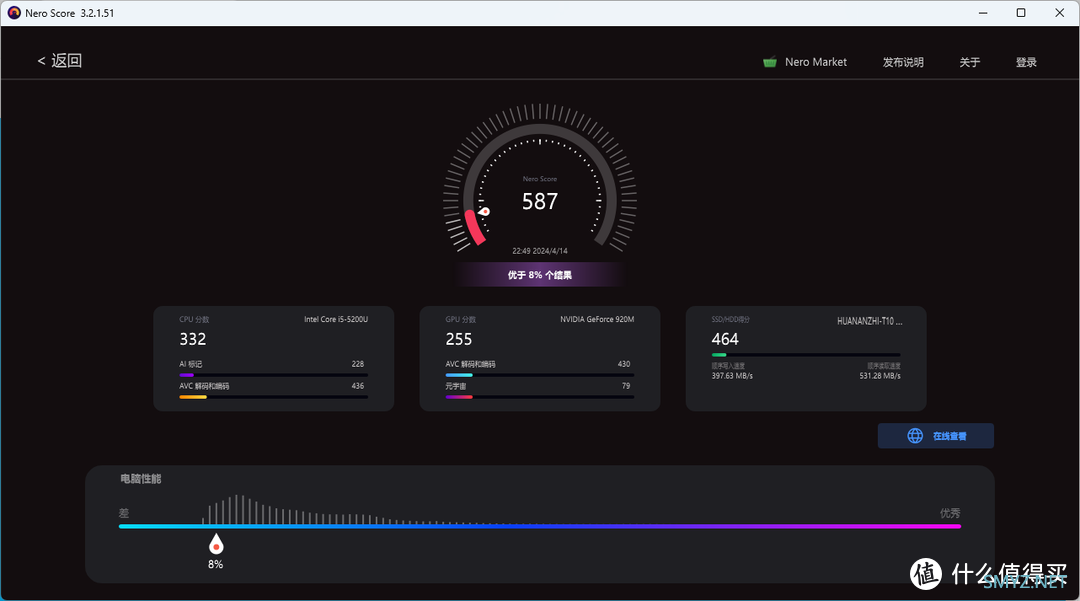Click the GPU 分数 heading

461,319
